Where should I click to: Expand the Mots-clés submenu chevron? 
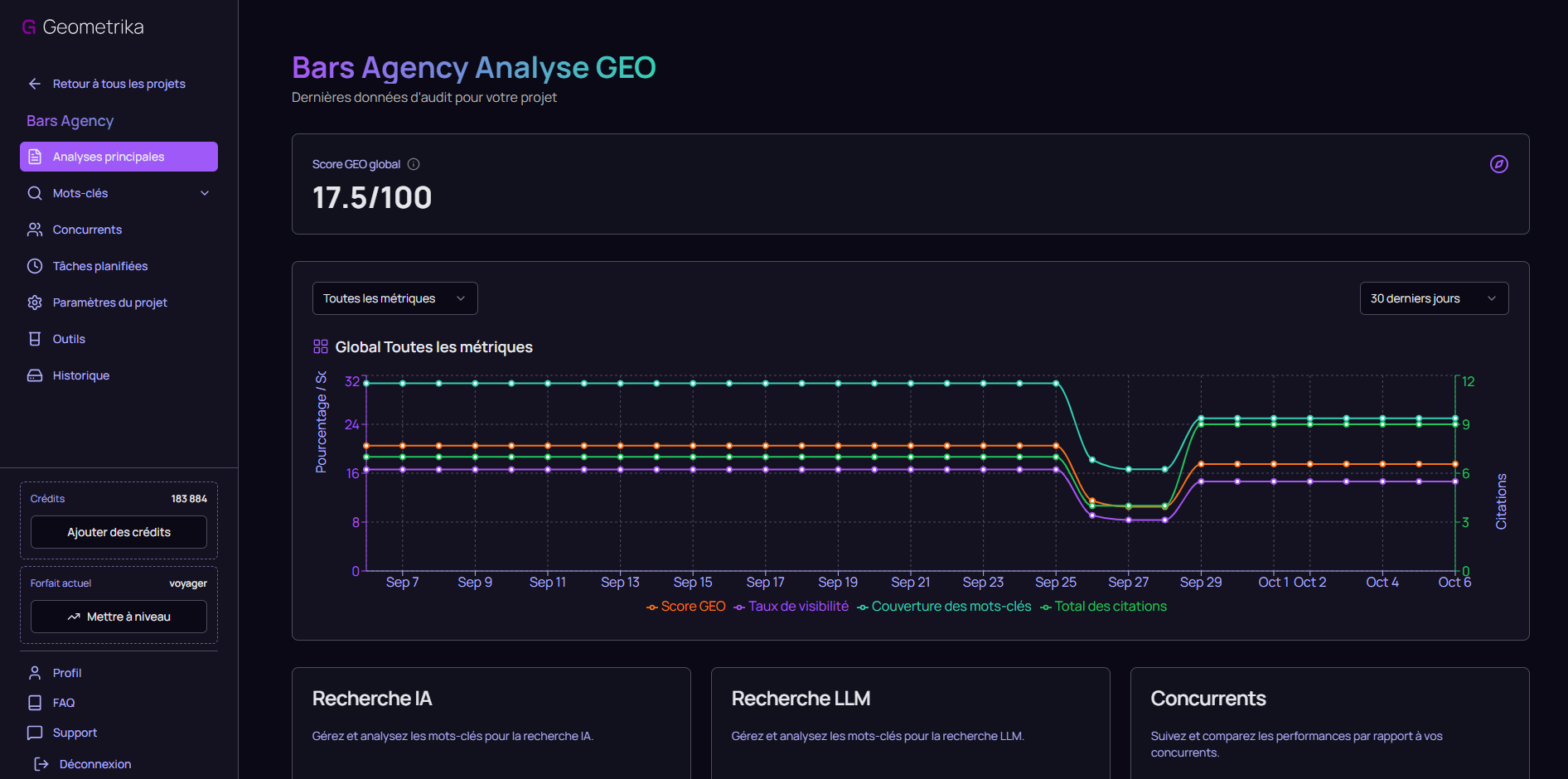tap(205, 193)
